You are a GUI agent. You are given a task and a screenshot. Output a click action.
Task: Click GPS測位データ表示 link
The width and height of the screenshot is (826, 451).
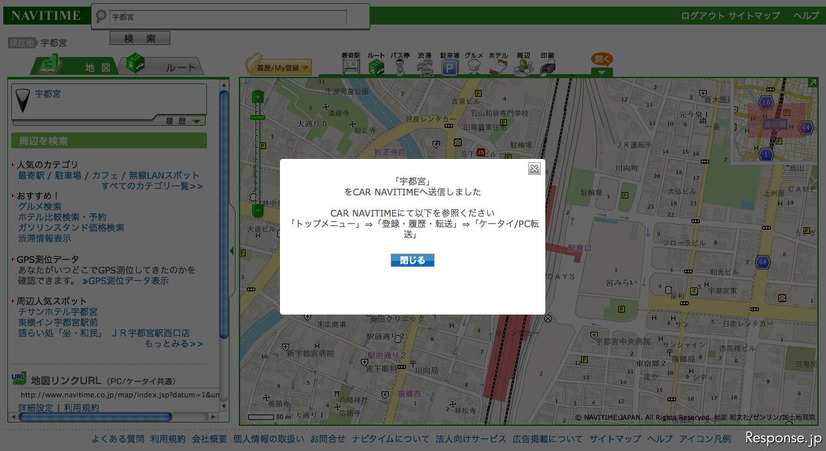pos(125,281)
